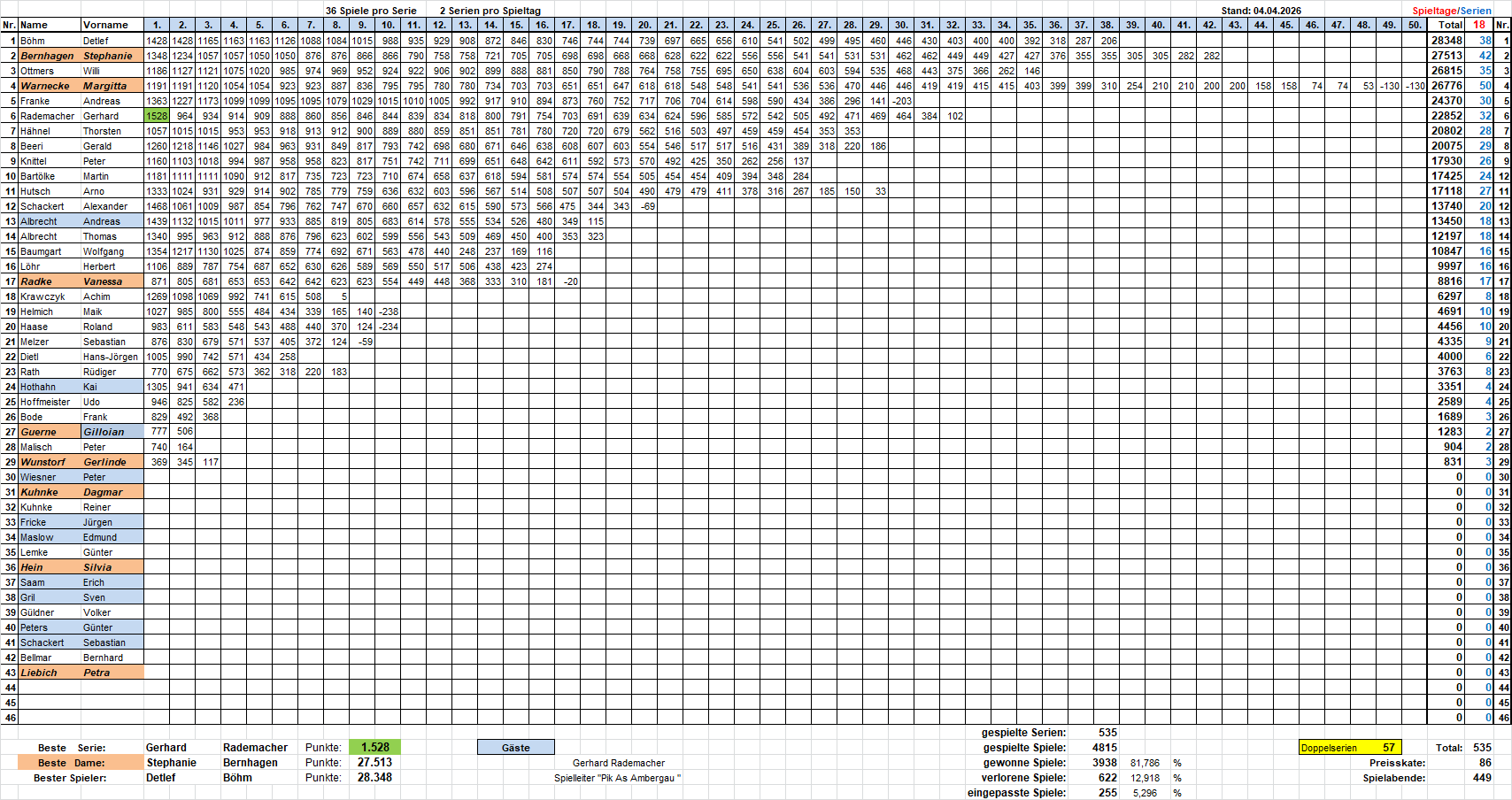Image resolution: width=1512 pixels, height=800 pixels.
Task: Click the green 1528 cell in Rademacher's row
Action: (x=157, y=116)
